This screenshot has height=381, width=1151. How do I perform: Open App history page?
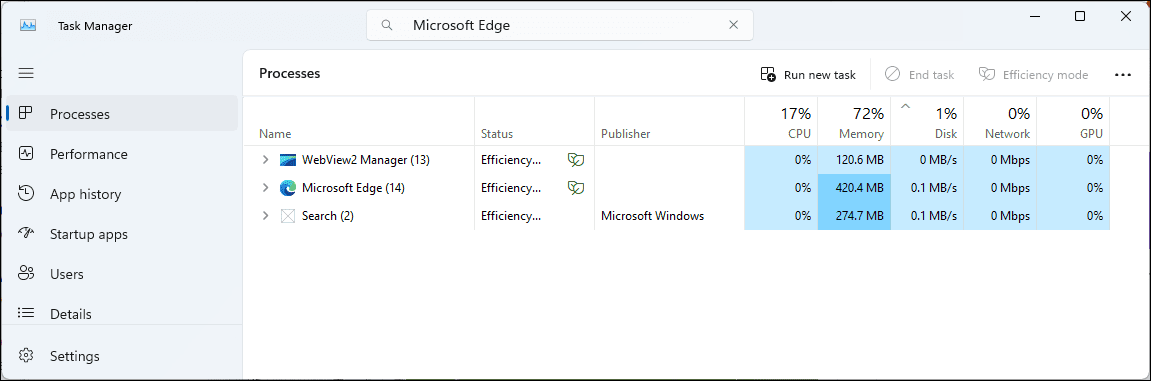click(x=122, y=194)
